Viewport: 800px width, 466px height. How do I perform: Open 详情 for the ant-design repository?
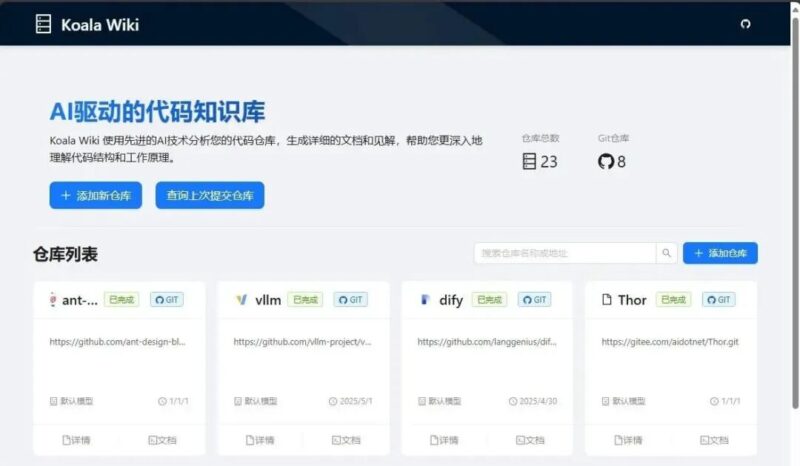click(76, 440)
